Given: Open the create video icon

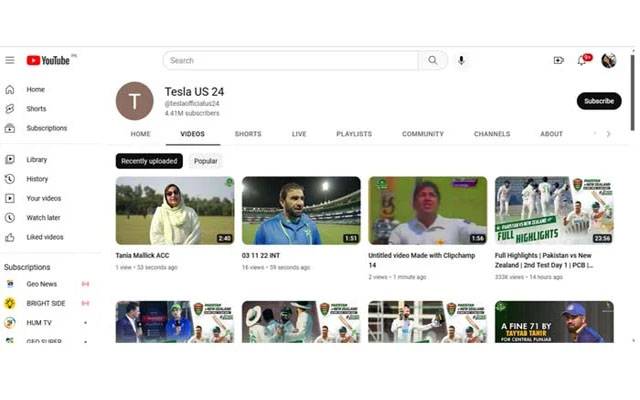Looking at the screenshot, I should pyautogui.click(x=558, y=60).
